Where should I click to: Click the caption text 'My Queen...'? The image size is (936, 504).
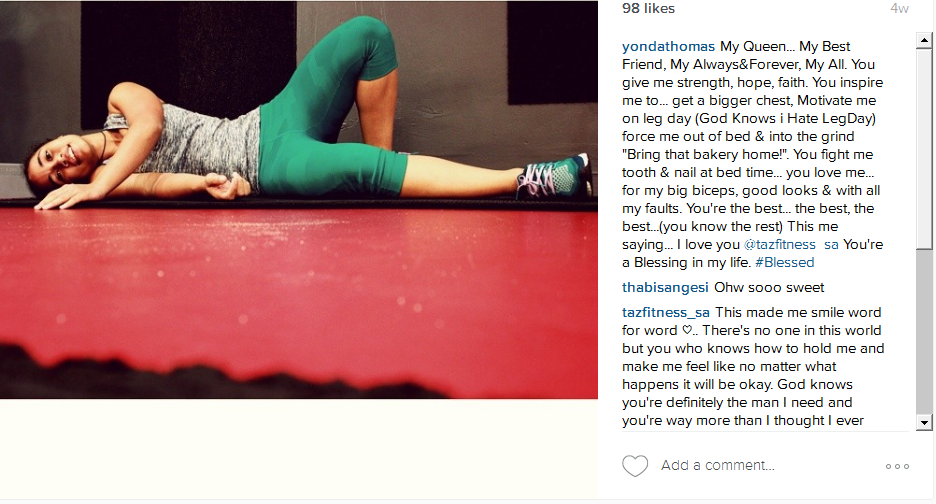pos(753,47)
